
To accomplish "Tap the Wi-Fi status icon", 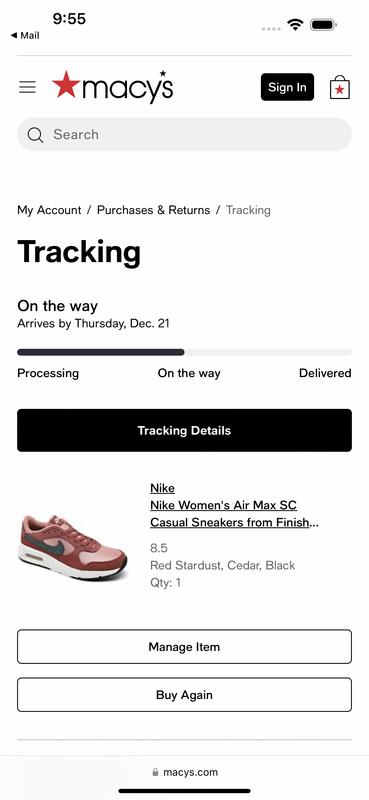I will 295,24.
